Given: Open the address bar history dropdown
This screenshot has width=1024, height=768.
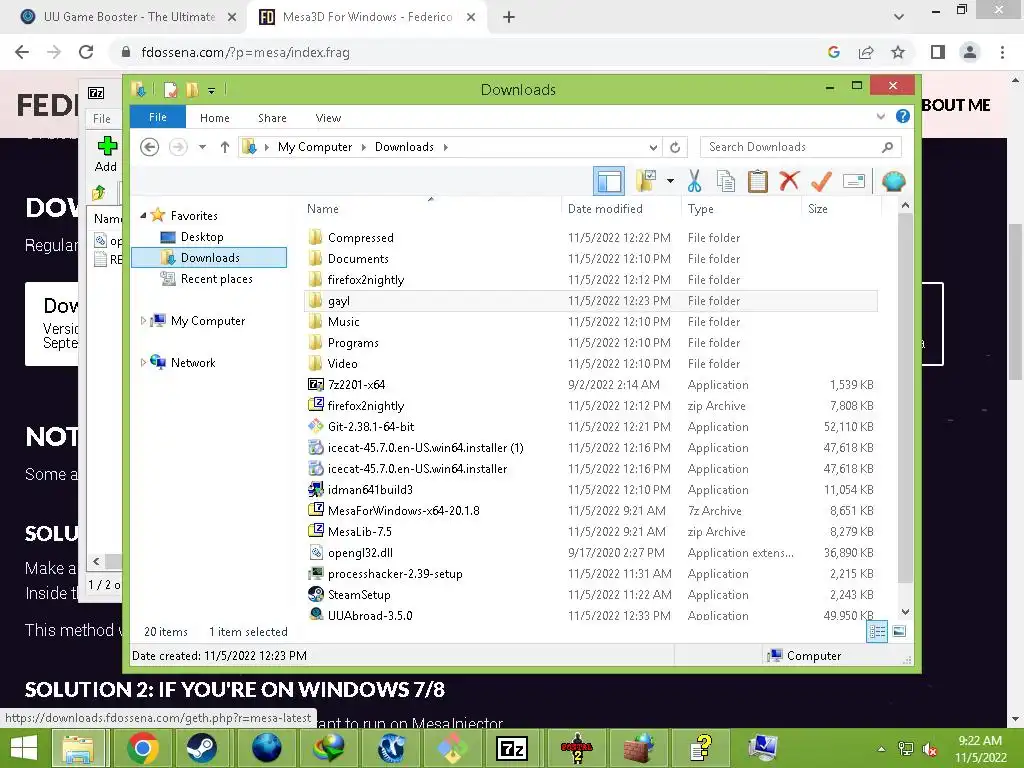Looking at the screenshot, I should 652,147.
